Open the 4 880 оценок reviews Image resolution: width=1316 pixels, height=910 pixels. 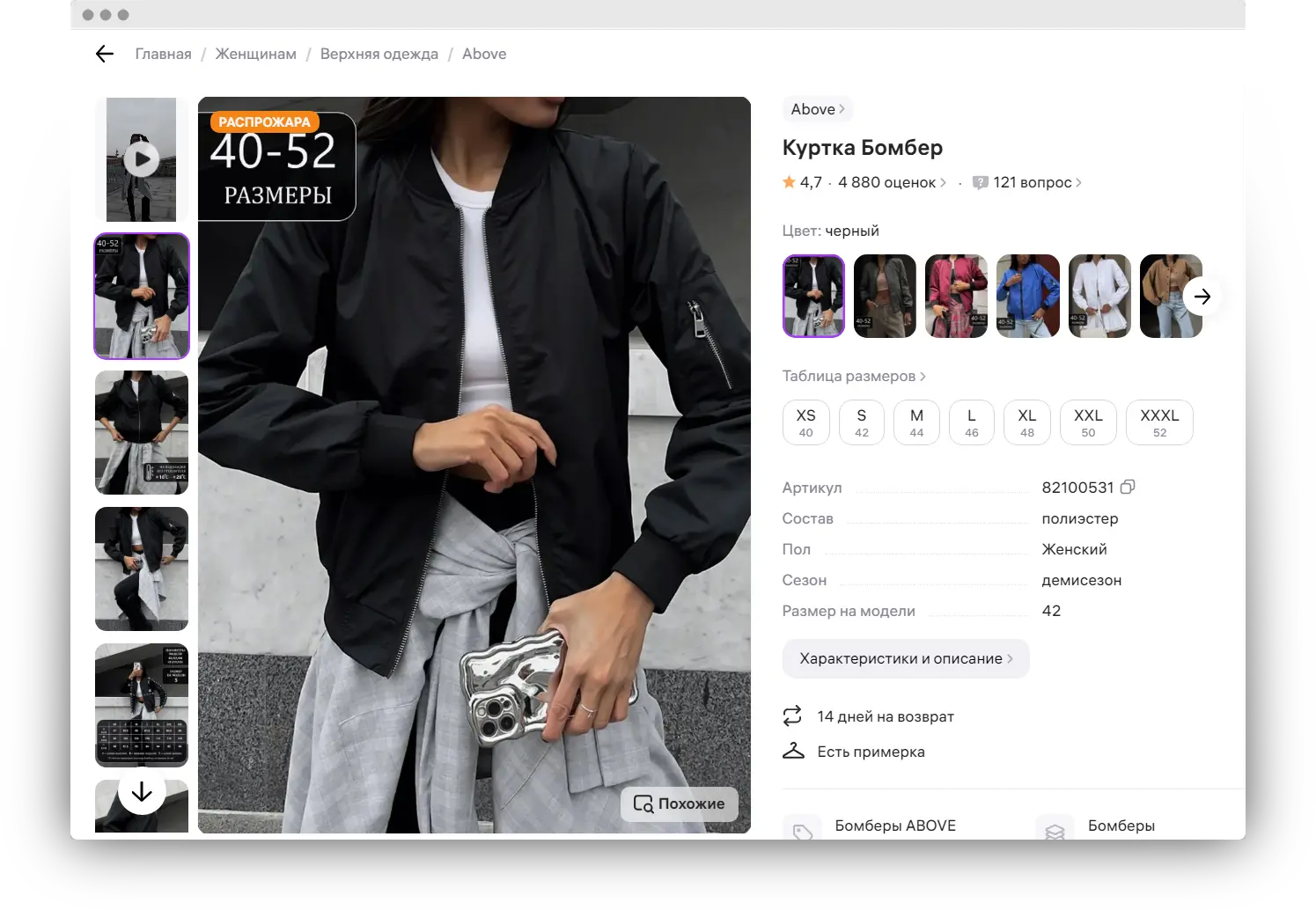coord(891,182)
